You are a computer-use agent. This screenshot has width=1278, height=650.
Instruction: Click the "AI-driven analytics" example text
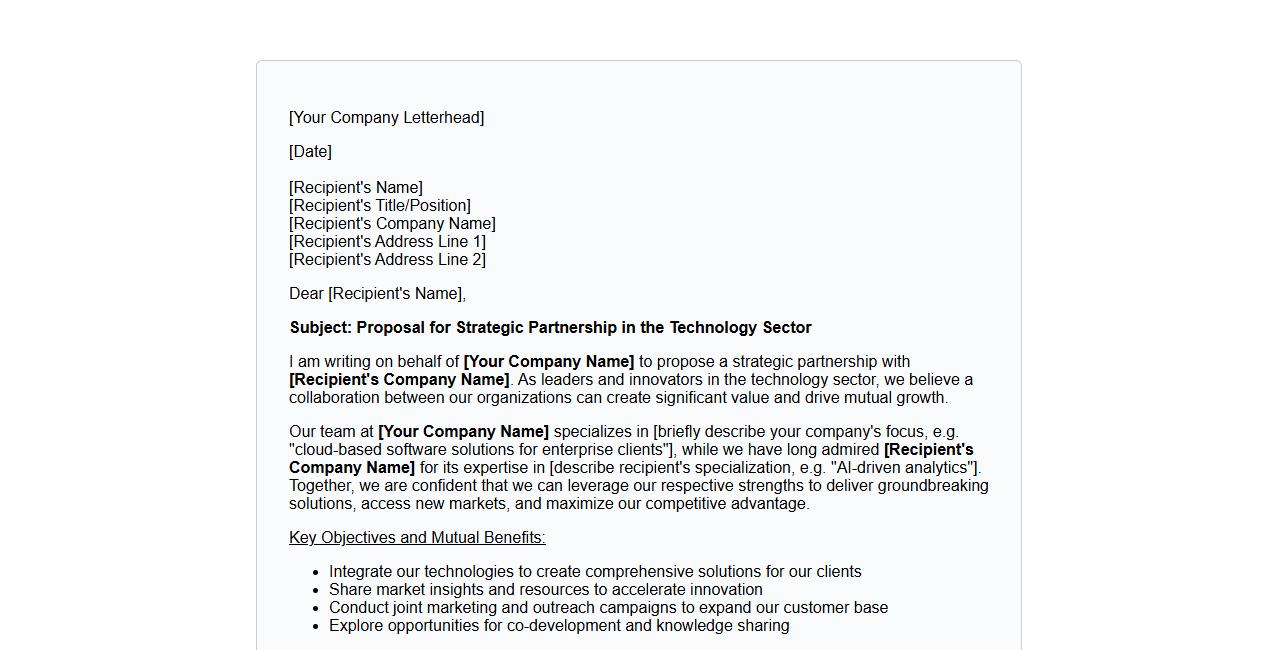(903, 468)
